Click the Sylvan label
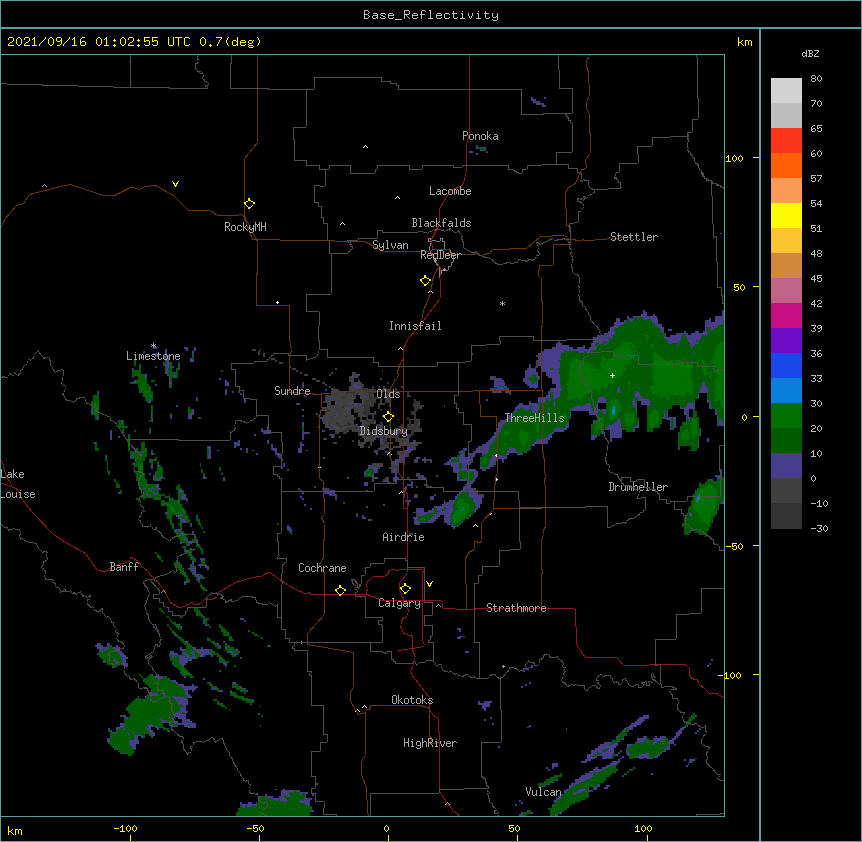Screen dimensions: 862x842 (390, 245)
